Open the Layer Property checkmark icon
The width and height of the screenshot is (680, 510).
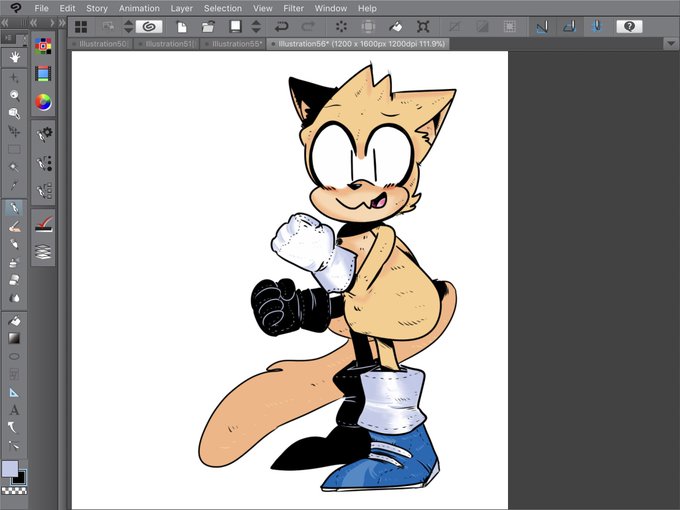44,224
